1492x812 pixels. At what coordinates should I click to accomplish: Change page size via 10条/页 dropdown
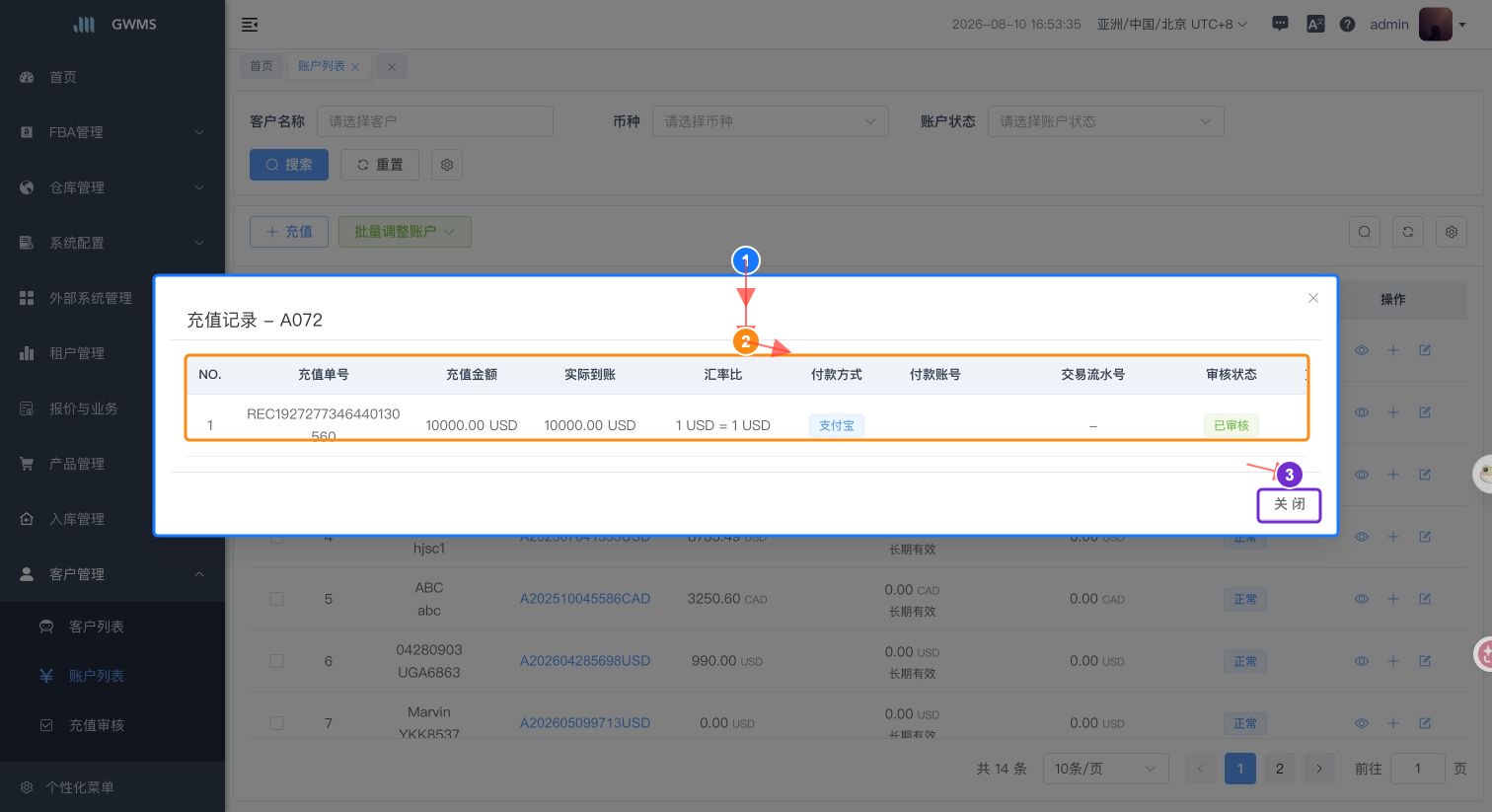click(x=1106, y=769)
